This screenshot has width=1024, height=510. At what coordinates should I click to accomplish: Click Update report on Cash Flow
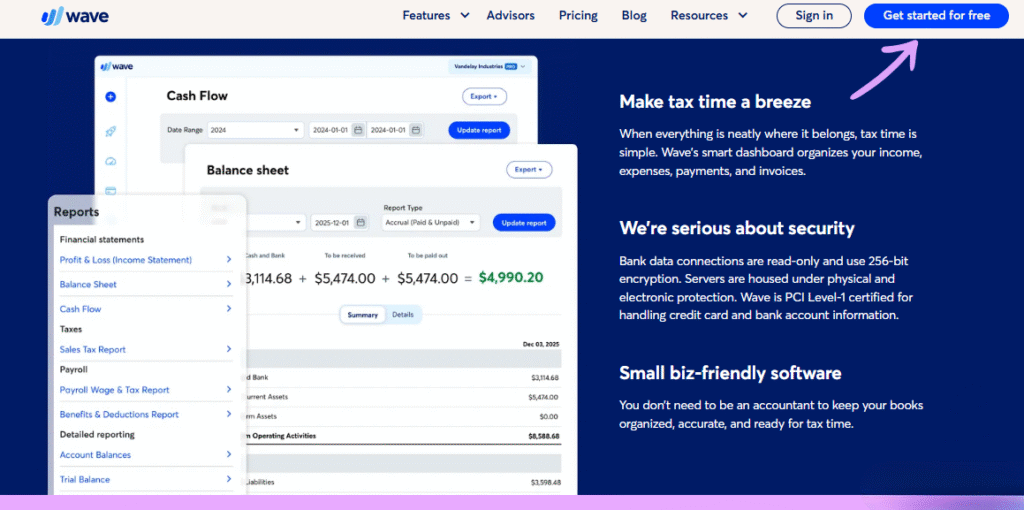479,130
